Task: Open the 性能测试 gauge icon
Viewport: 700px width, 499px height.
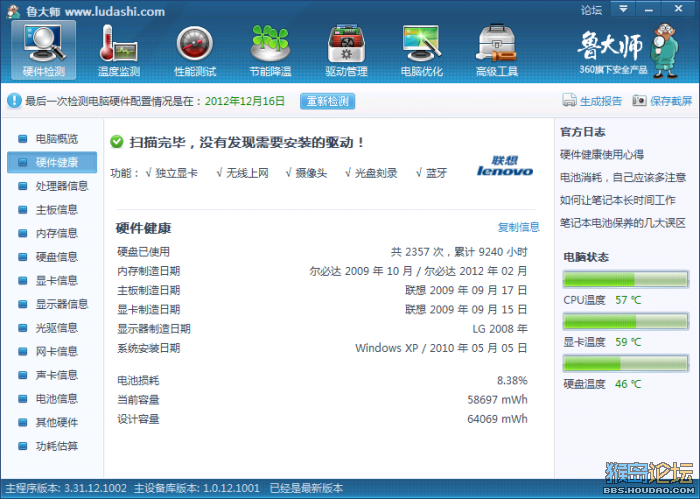Action: point(194,50)
